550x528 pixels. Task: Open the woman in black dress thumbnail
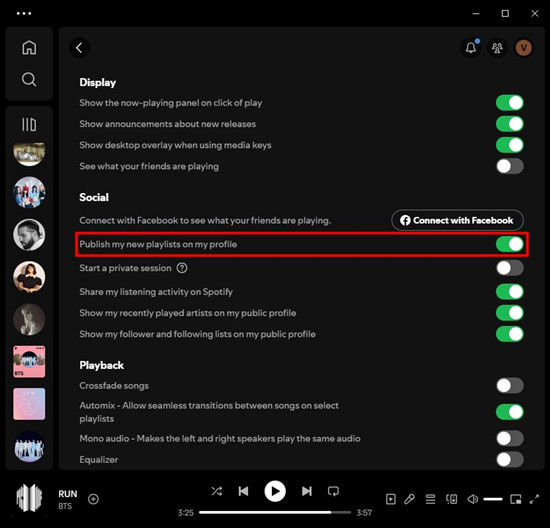click(x=29, y=277)
